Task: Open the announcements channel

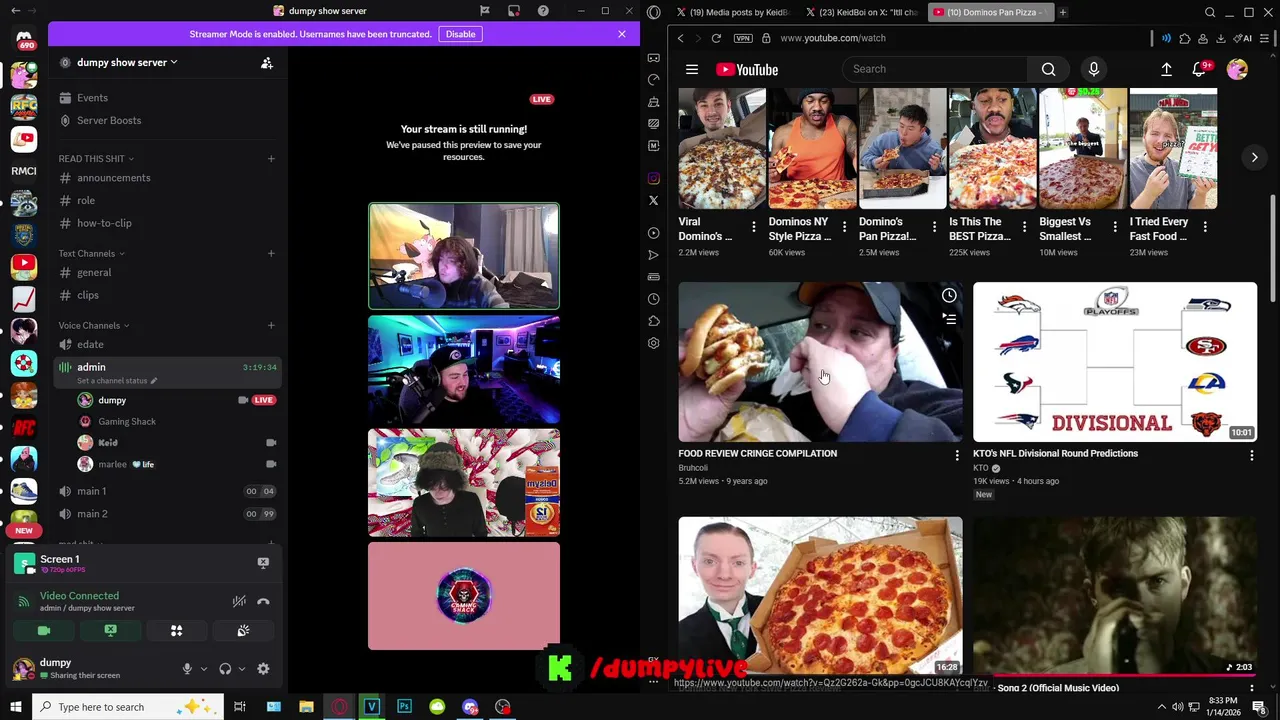Action: pos(166,178)
